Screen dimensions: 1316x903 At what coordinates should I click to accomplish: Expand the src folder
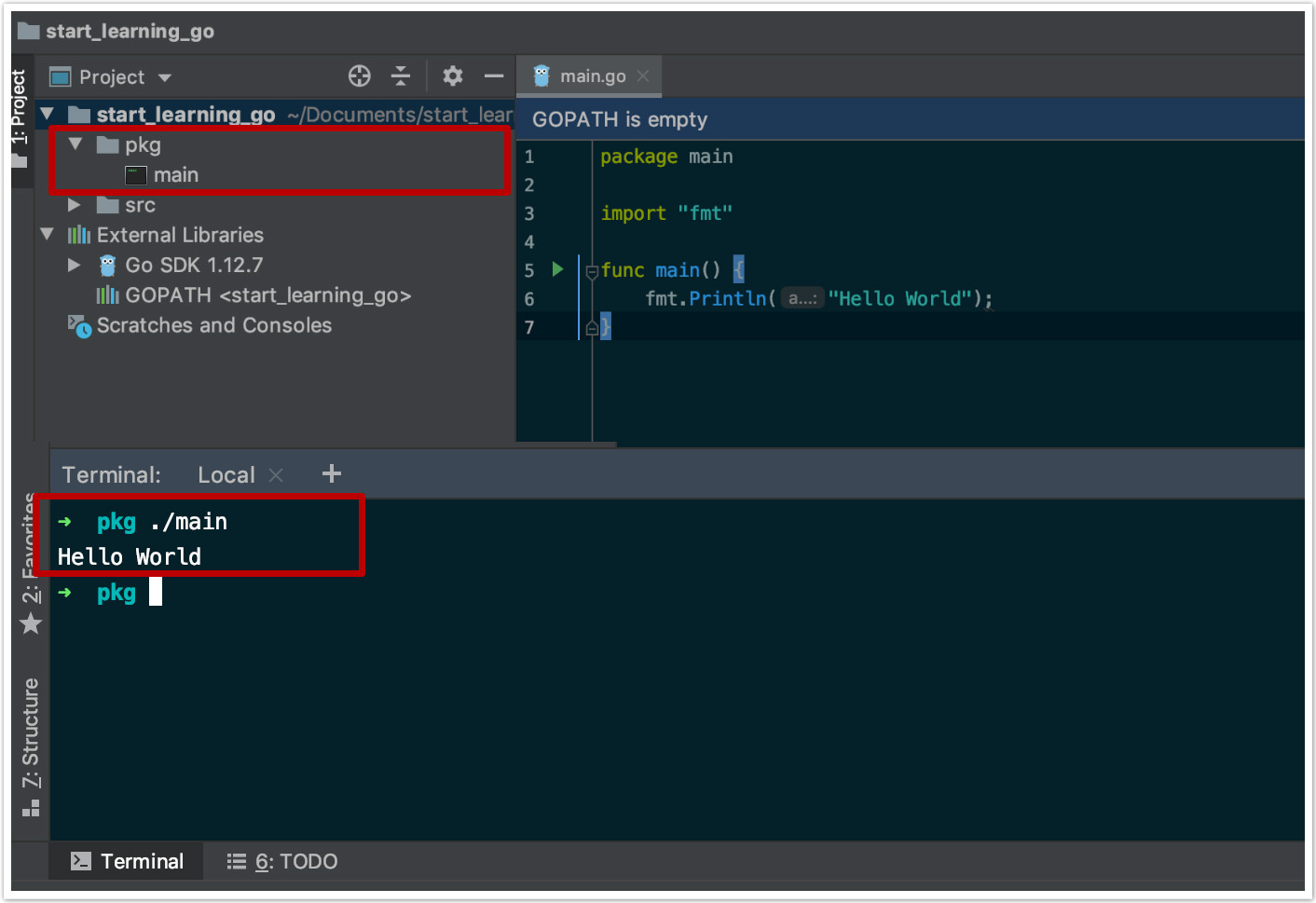[x=75, y=205]
